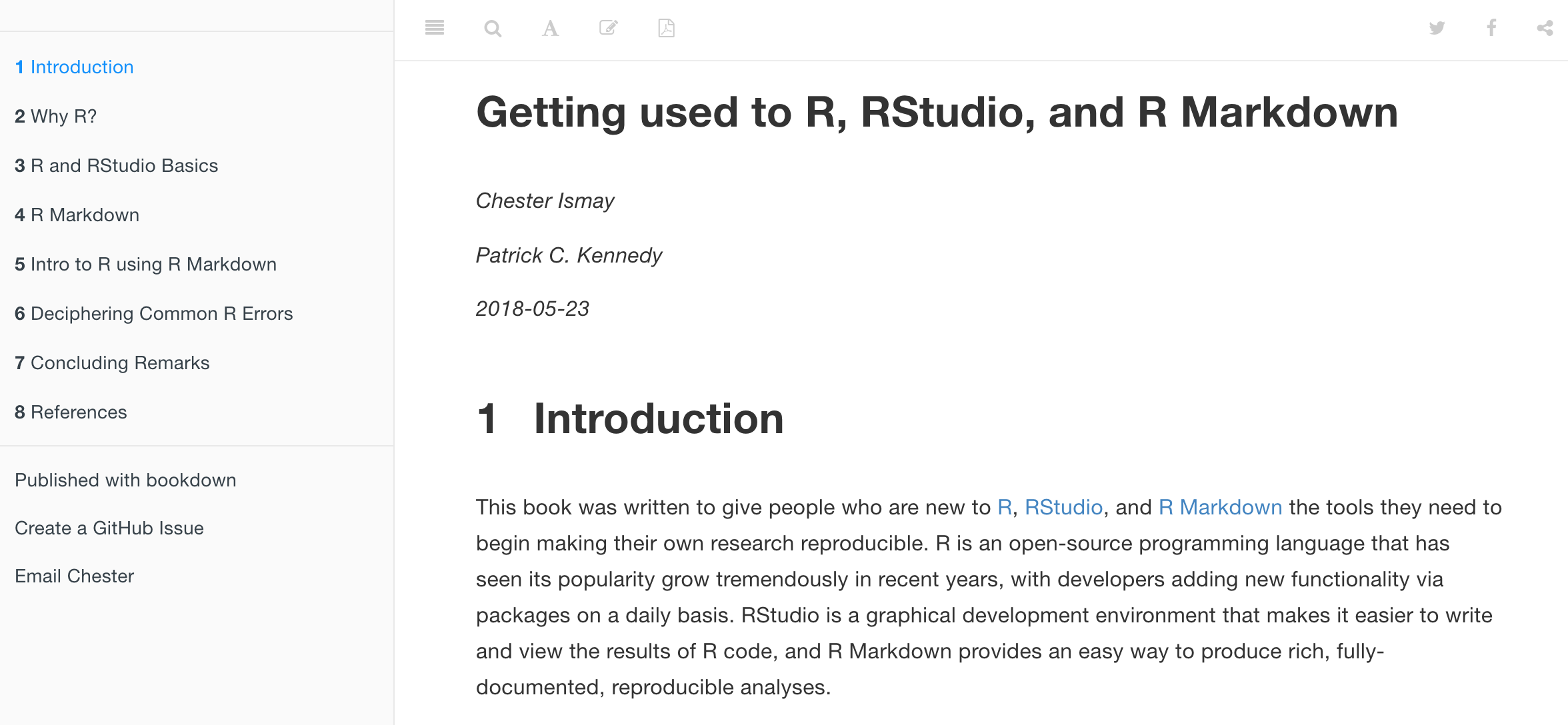Click the font size icon
This screenshot has height=725, width=1568.
(x=549, y=28)
